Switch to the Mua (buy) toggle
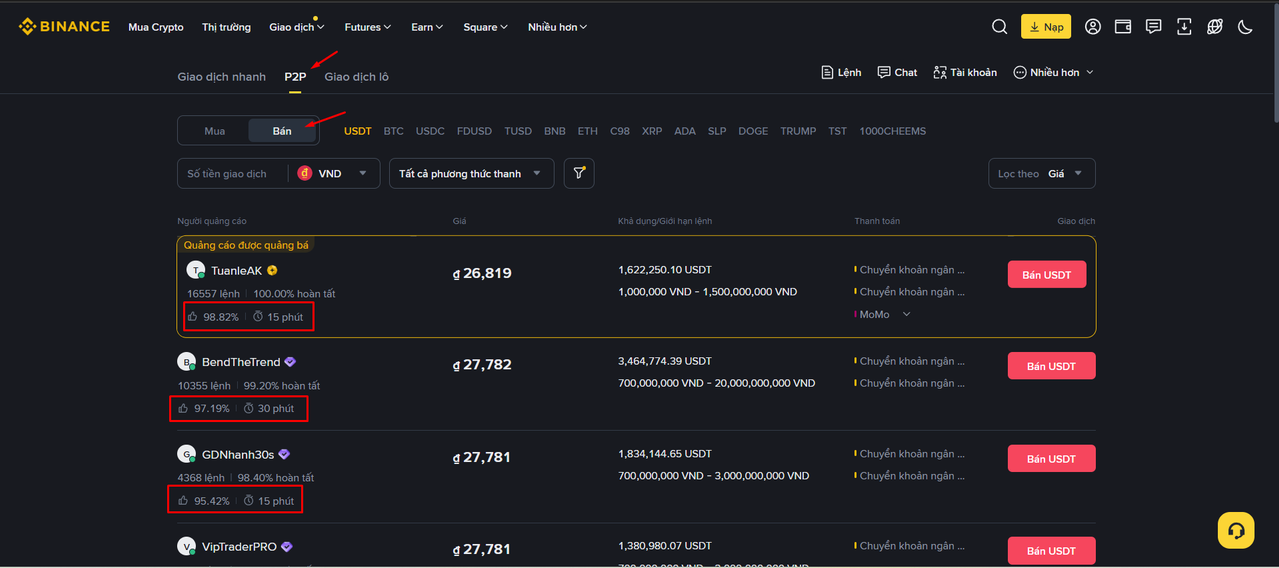Screen dimensions: 1279x568 tap(214, 131)
